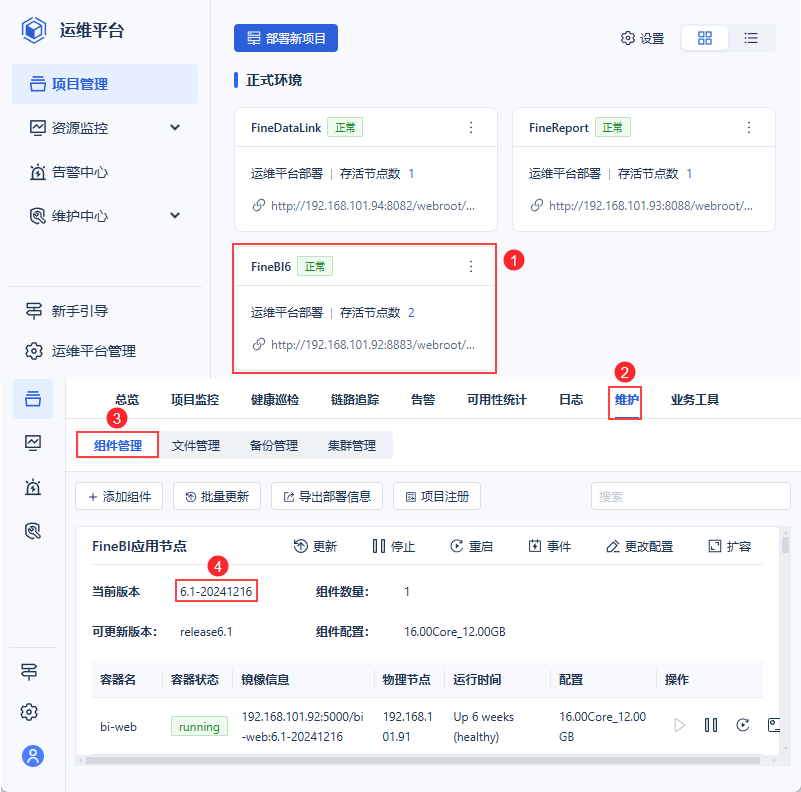
Task: Click the 导出部署信息 button
Action: [327, 496]
